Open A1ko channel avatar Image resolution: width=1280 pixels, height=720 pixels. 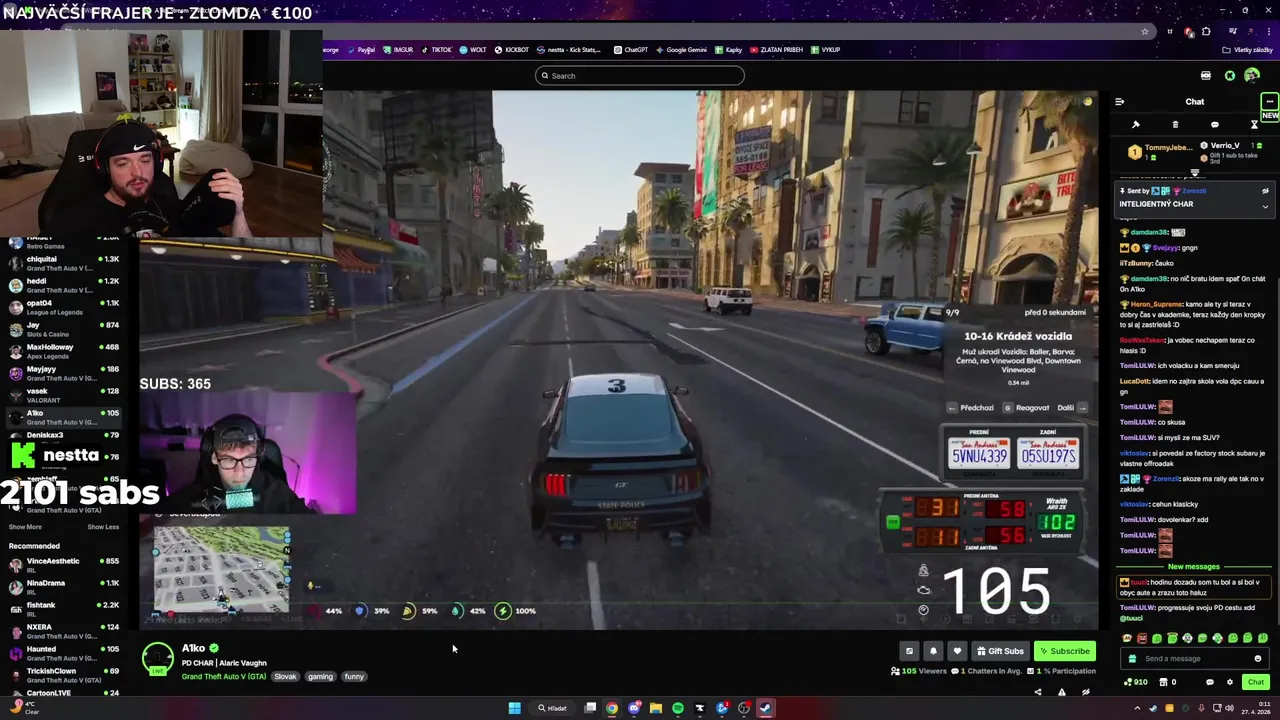157,659
